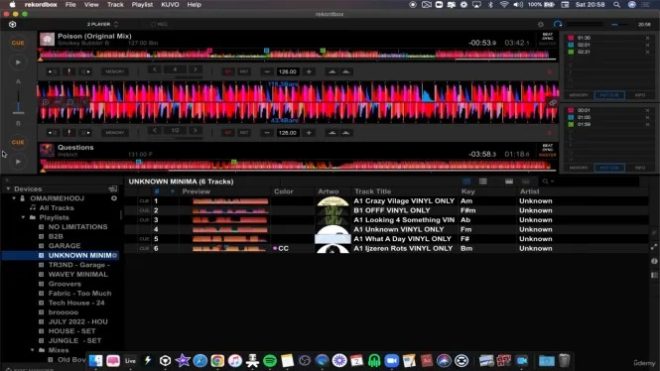Collapse the Playlists folder
The image size is (660, 371).
(24, 218)
